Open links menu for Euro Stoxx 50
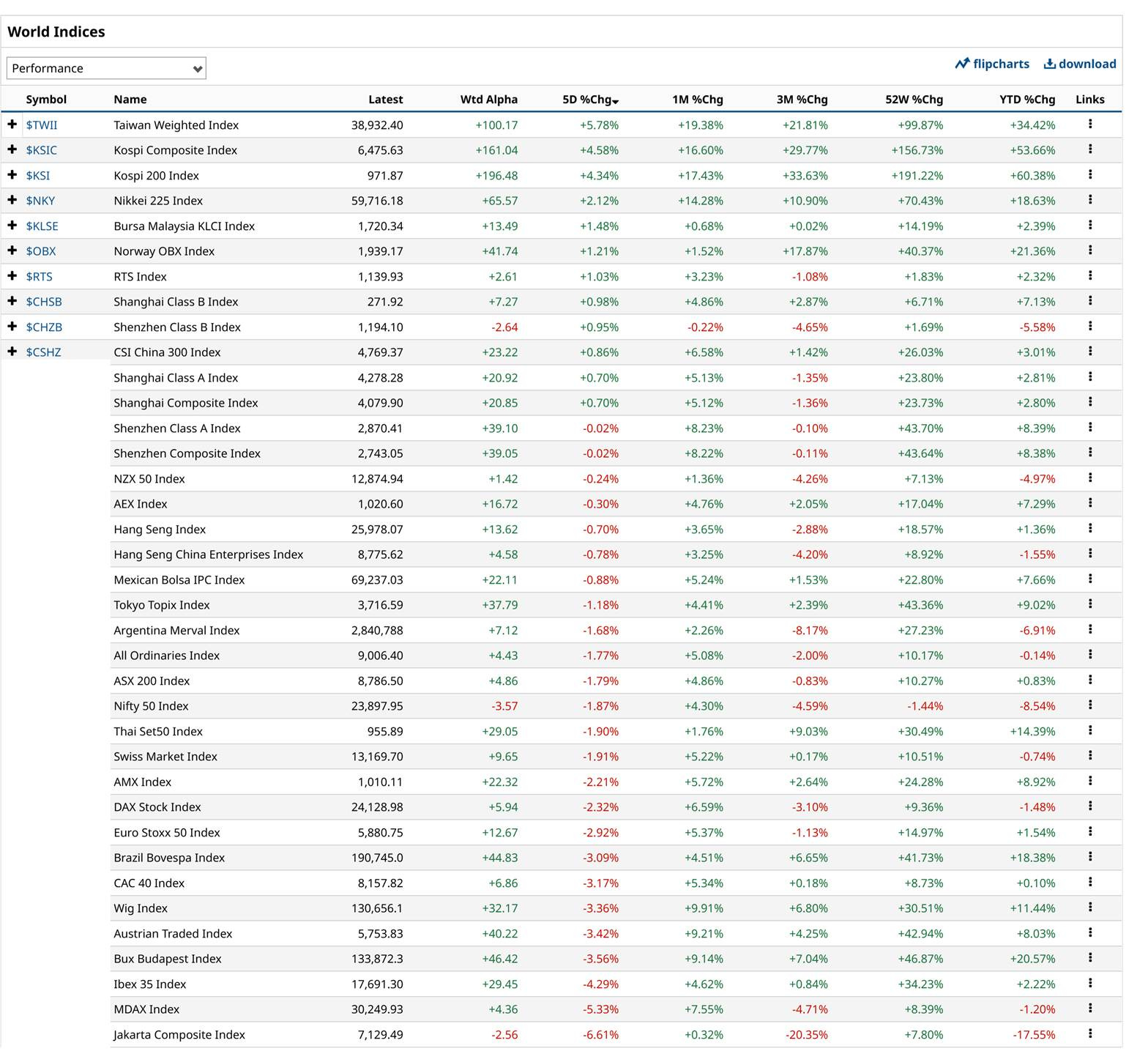This screenshot has height=1054, width=1148. (1090, 832)
